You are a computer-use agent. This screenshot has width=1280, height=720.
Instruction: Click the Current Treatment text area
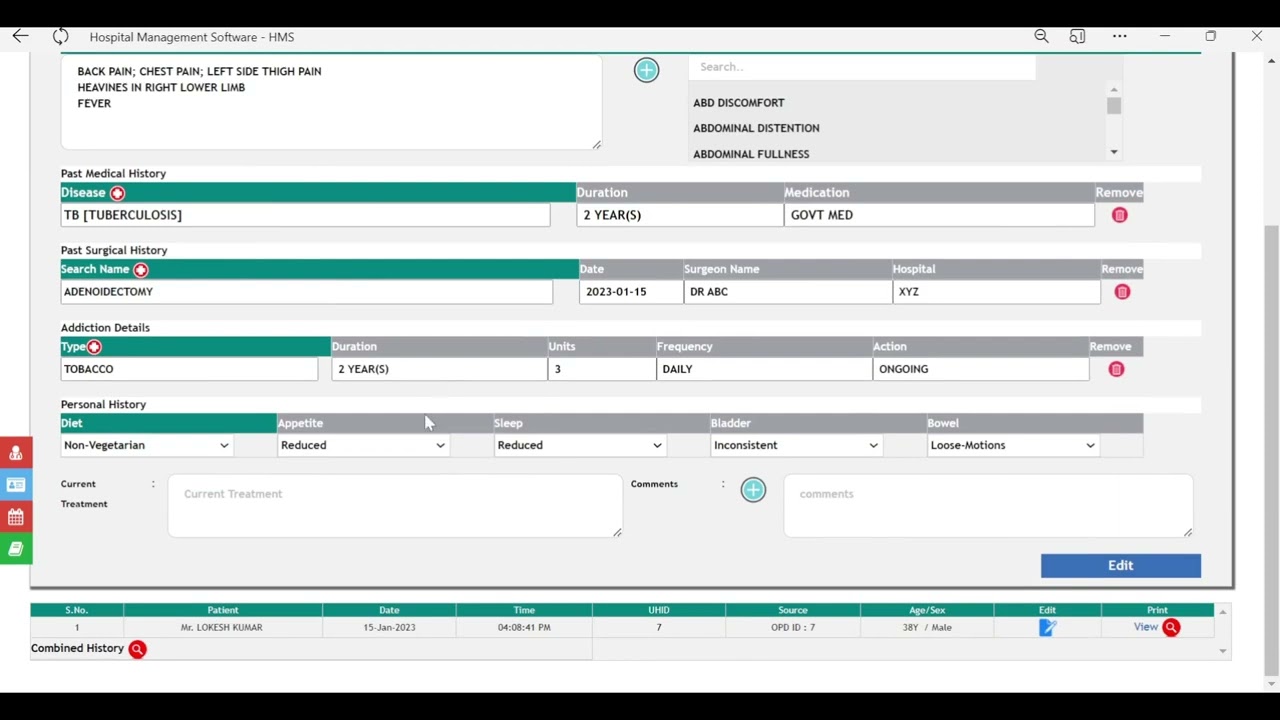pyautogui.click(x=395, y=506)
